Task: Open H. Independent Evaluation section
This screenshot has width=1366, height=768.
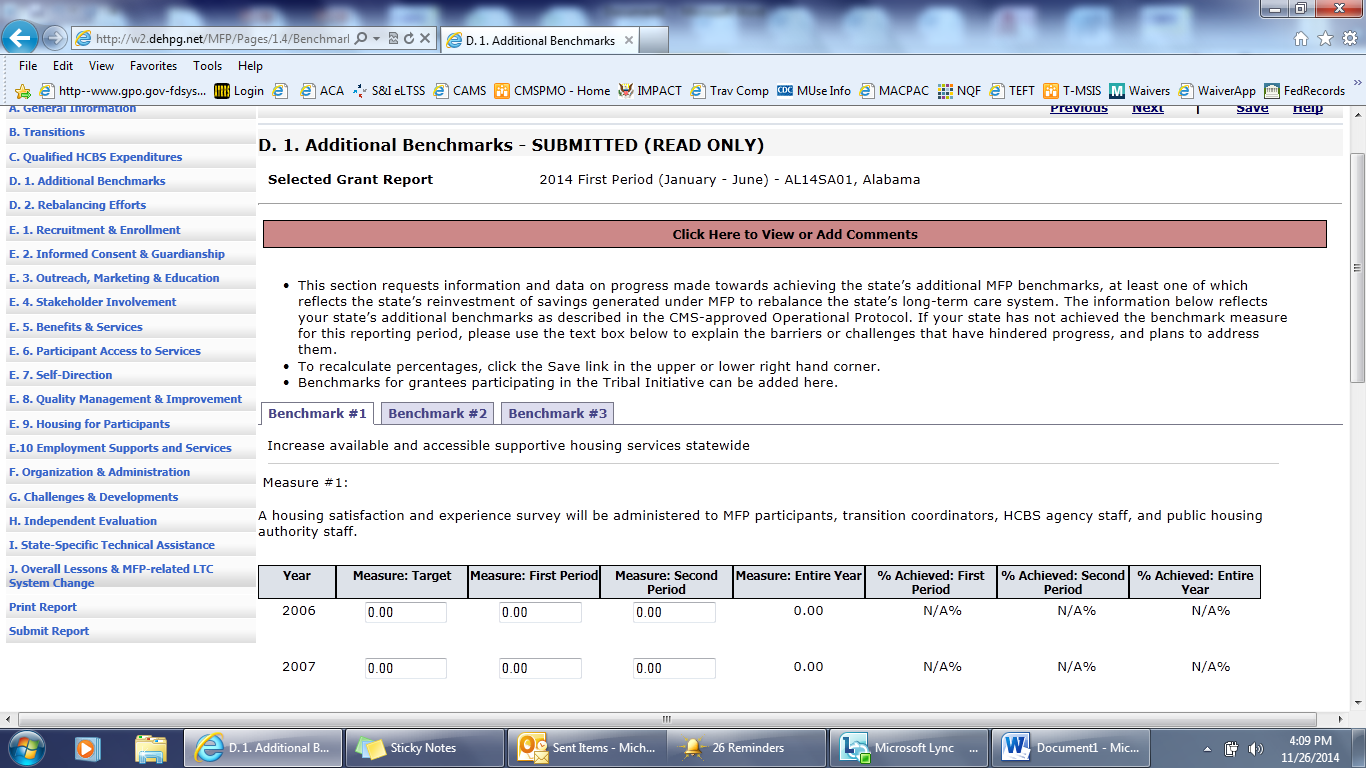Action: (x=83, y=521)
